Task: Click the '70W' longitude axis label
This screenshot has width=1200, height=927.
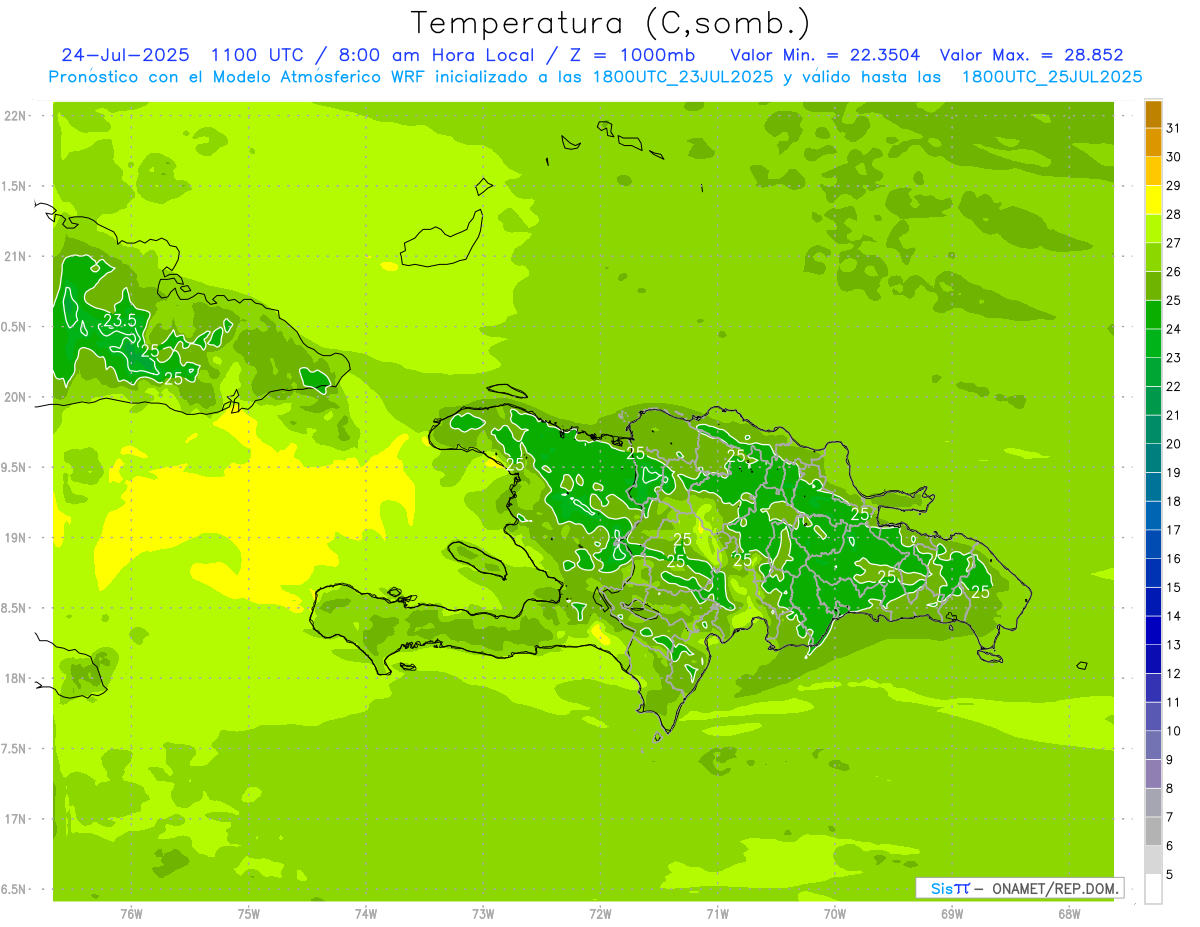Action: click(835, 914)
